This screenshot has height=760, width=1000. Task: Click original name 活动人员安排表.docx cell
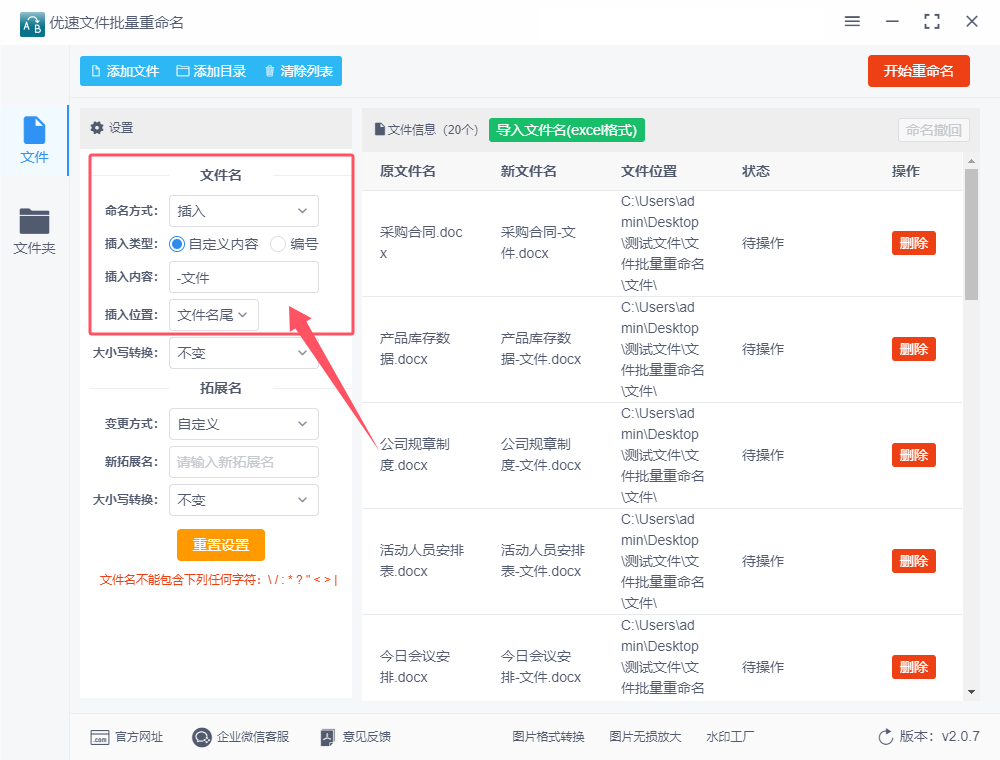point(422,560)
